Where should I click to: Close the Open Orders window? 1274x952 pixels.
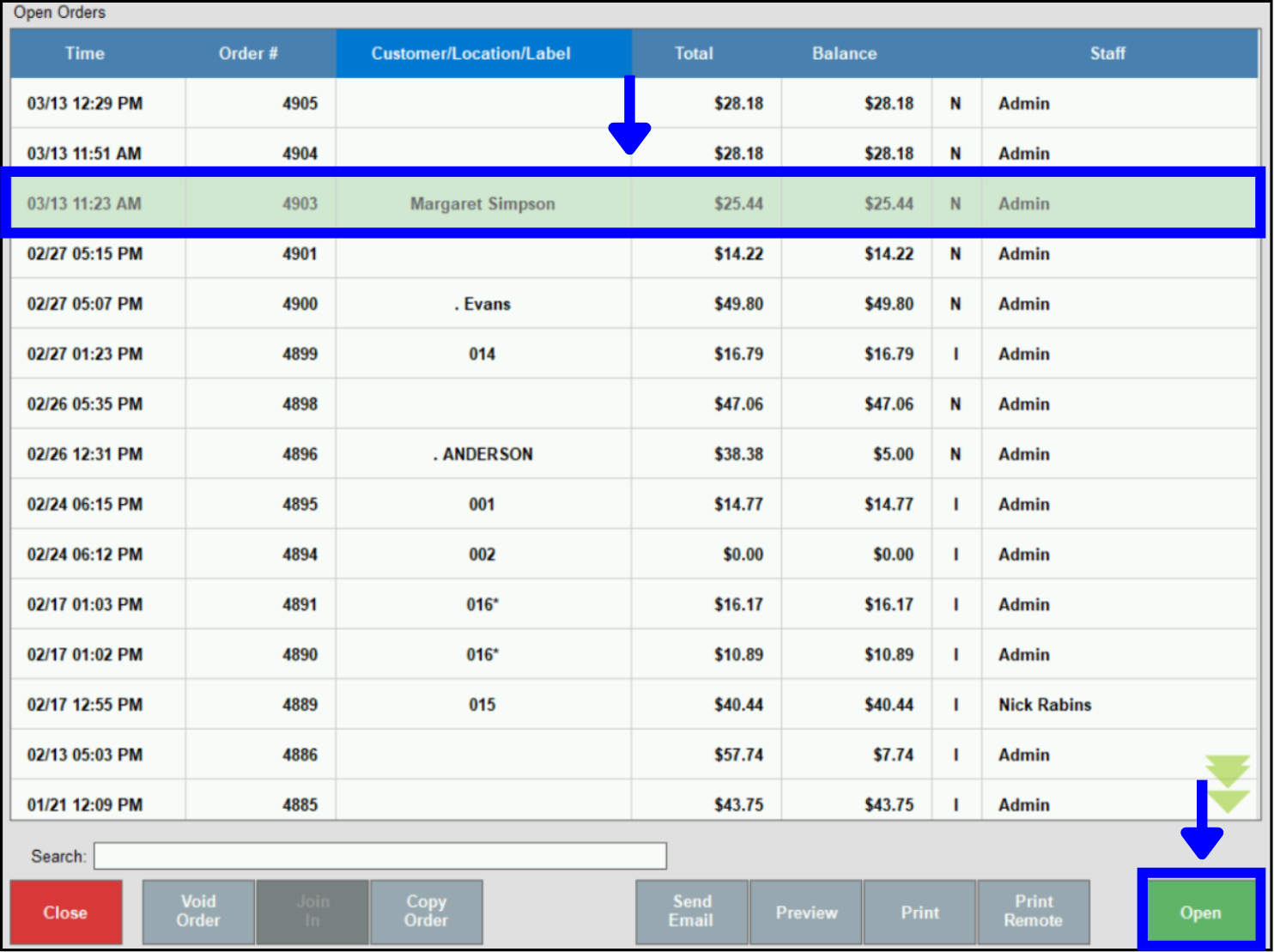point(65,913)
